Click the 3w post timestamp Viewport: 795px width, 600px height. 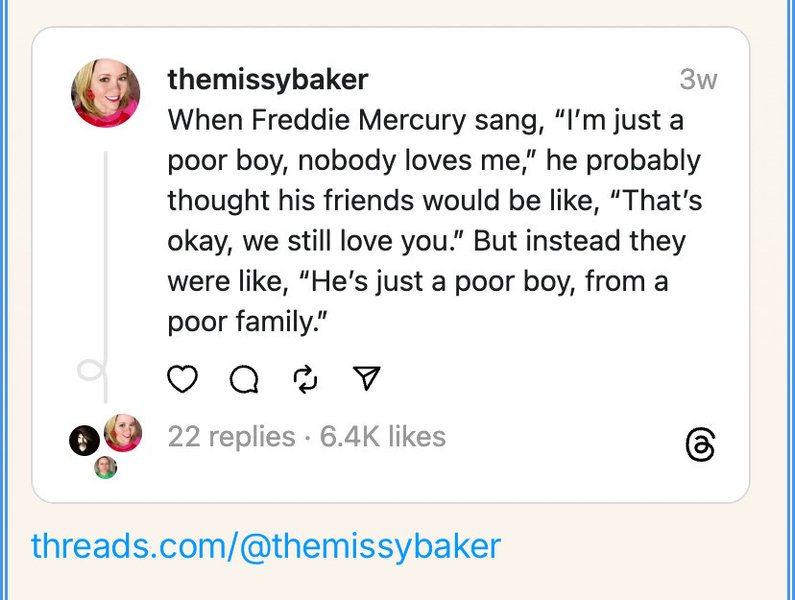(x=697, y=80)
